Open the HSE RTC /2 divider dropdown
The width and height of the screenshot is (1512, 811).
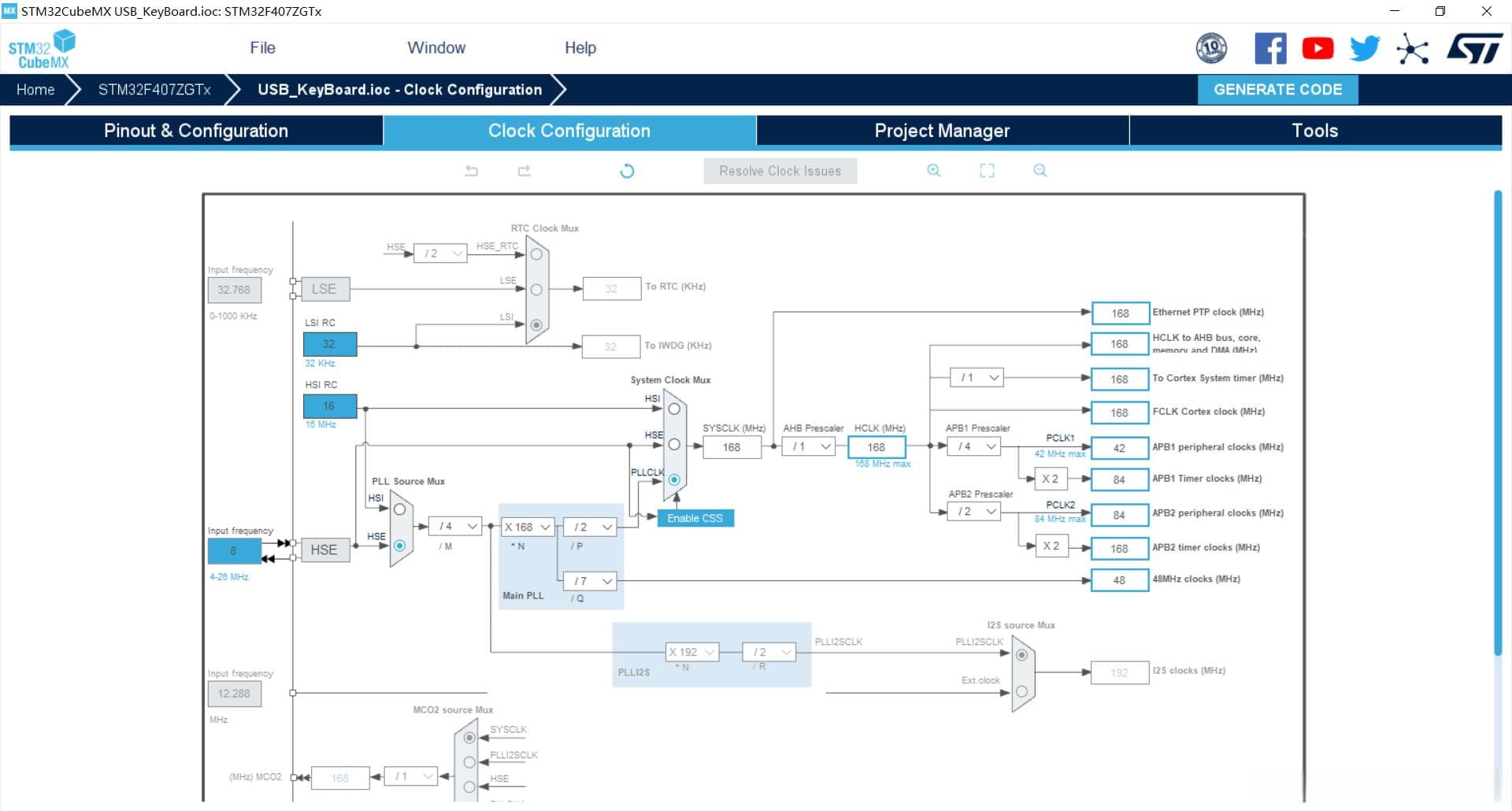coord(440,254)
